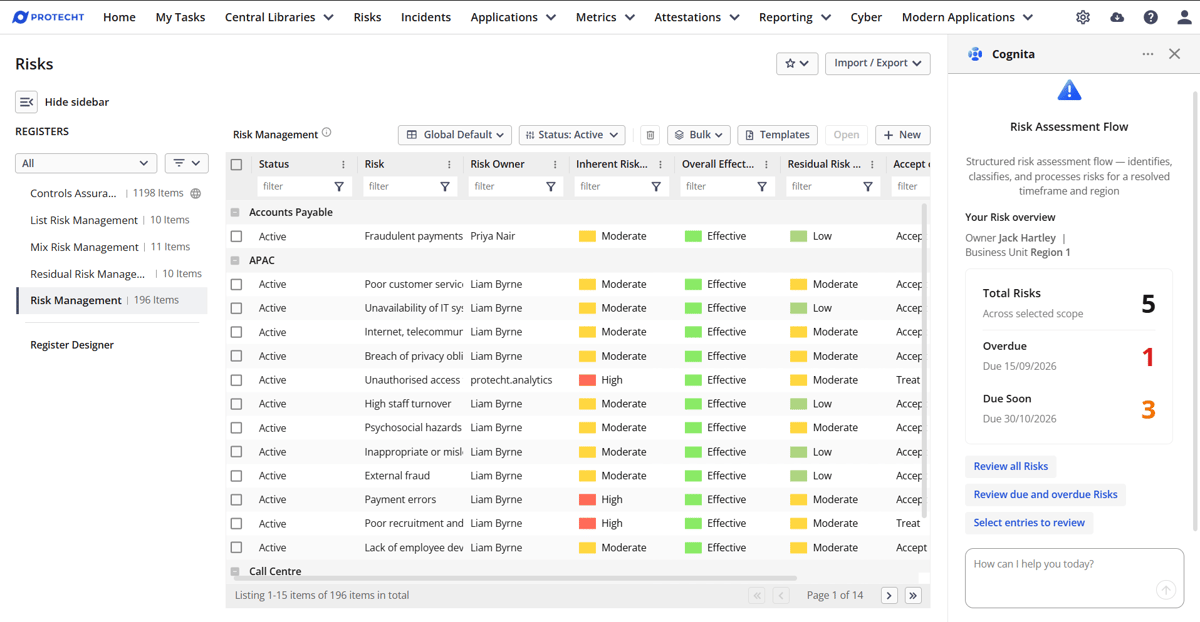Open the favorites star dropdown
Screen dimensions: 1200x622
(x=797, y=63)
